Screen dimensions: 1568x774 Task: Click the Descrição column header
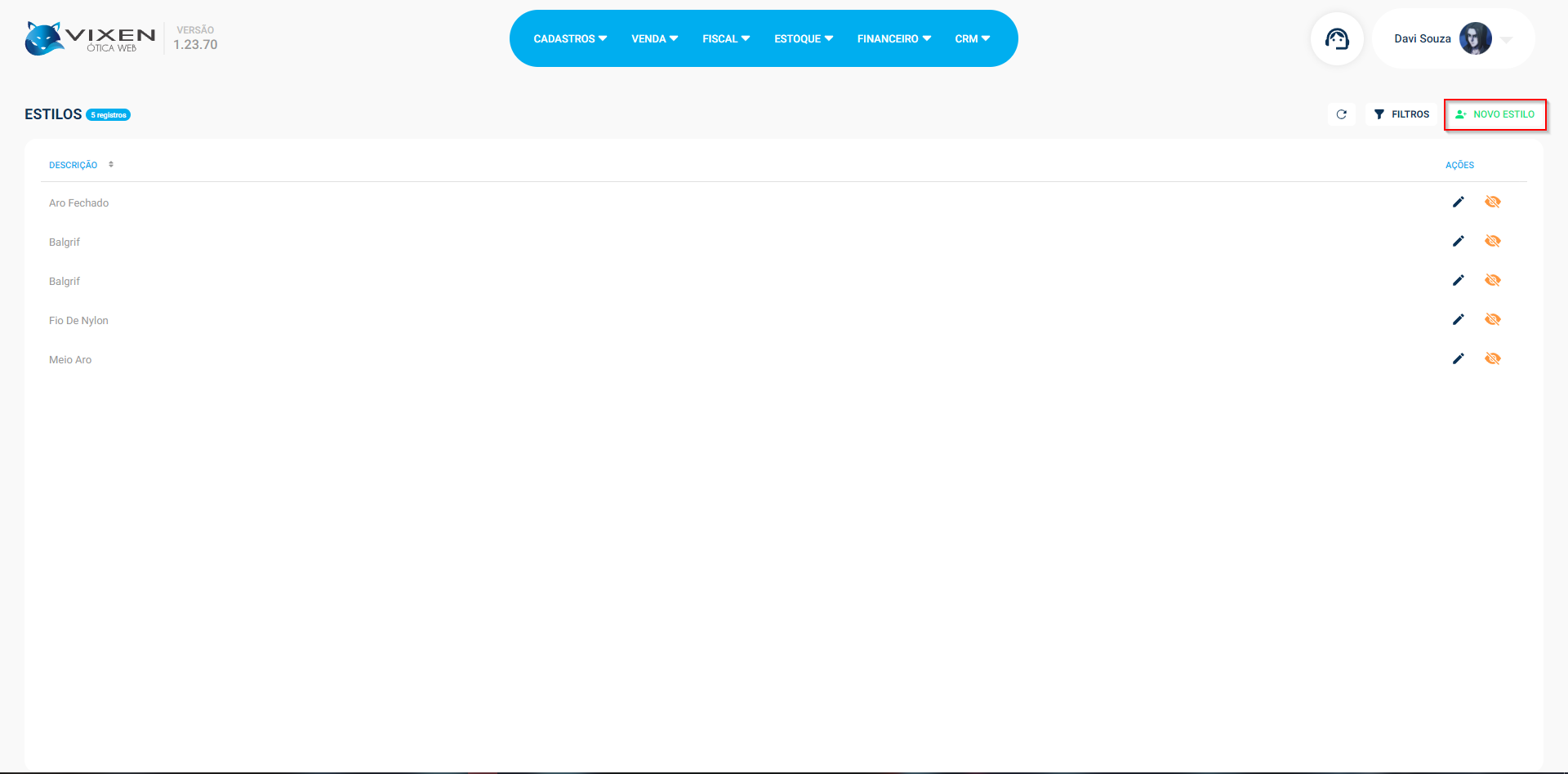click(73, 165)
